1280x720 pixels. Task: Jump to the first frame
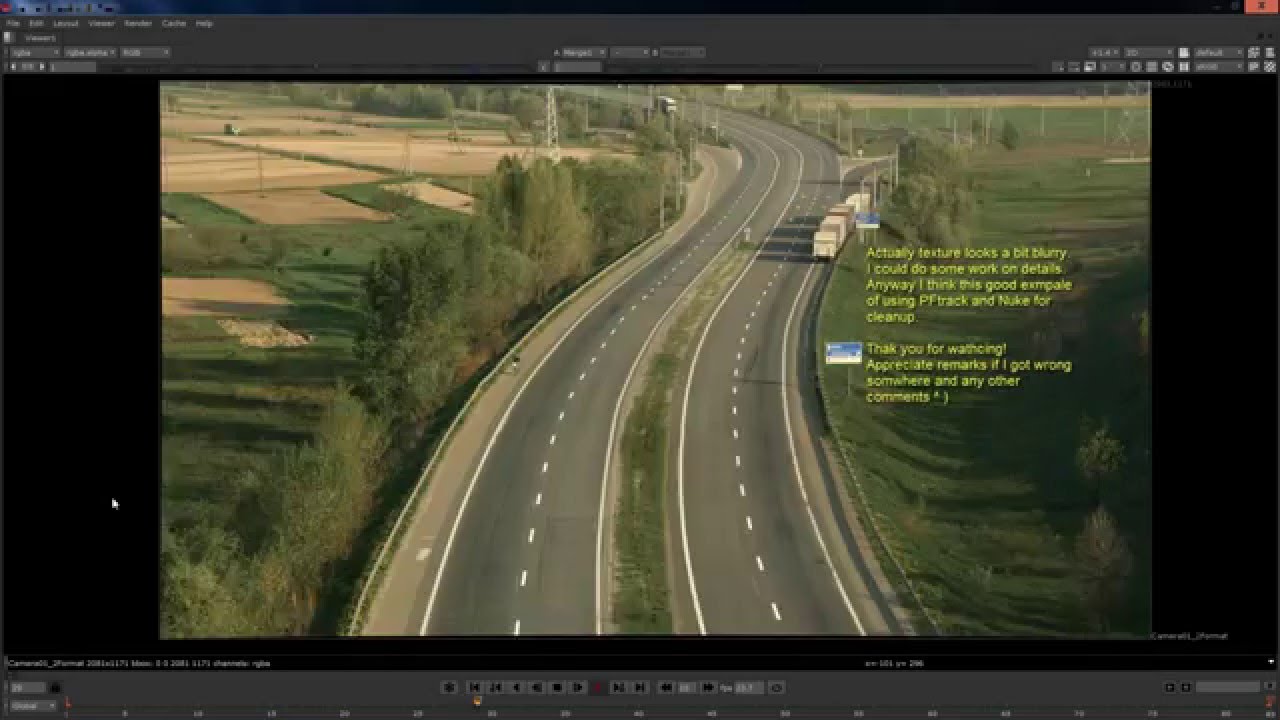tap(475, 687)
